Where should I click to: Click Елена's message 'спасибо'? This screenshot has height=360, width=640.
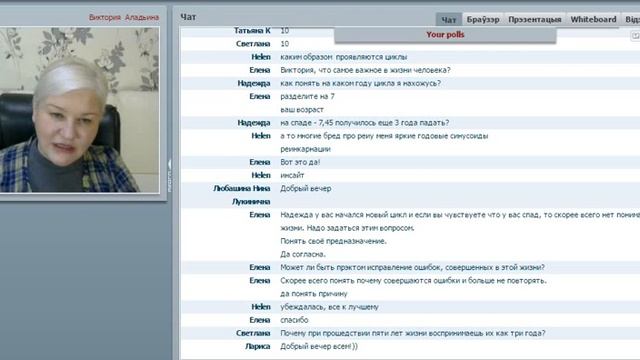[294, 320]
